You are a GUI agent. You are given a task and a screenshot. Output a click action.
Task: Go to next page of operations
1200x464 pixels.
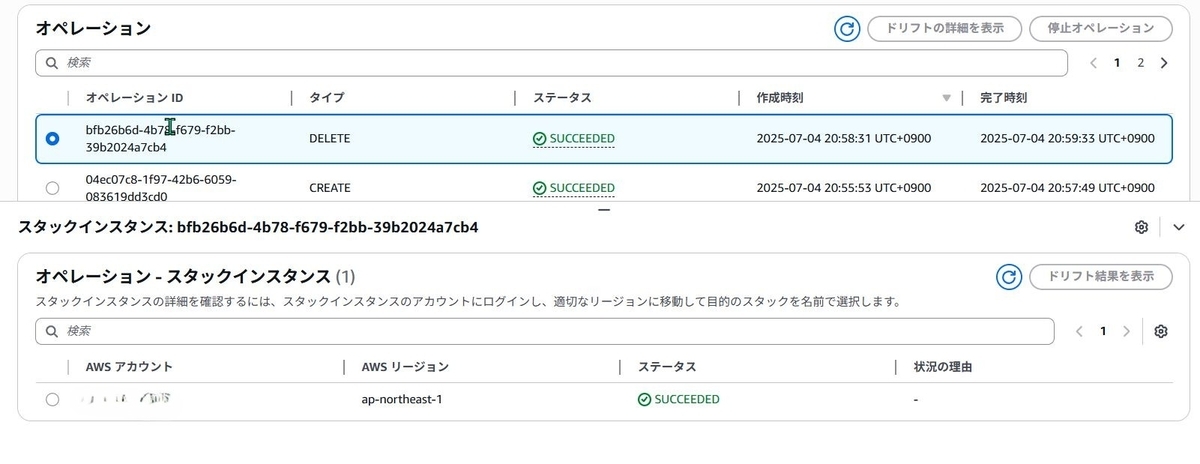pos(1164,63)
